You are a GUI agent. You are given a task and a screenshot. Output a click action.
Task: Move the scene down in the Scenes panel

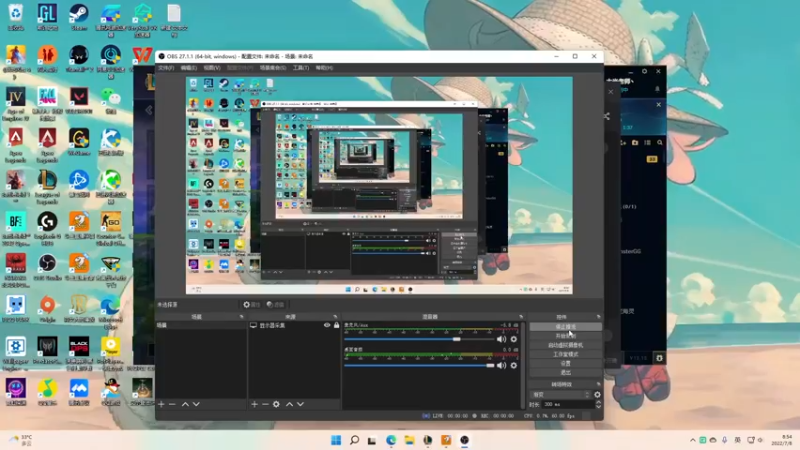196,404
